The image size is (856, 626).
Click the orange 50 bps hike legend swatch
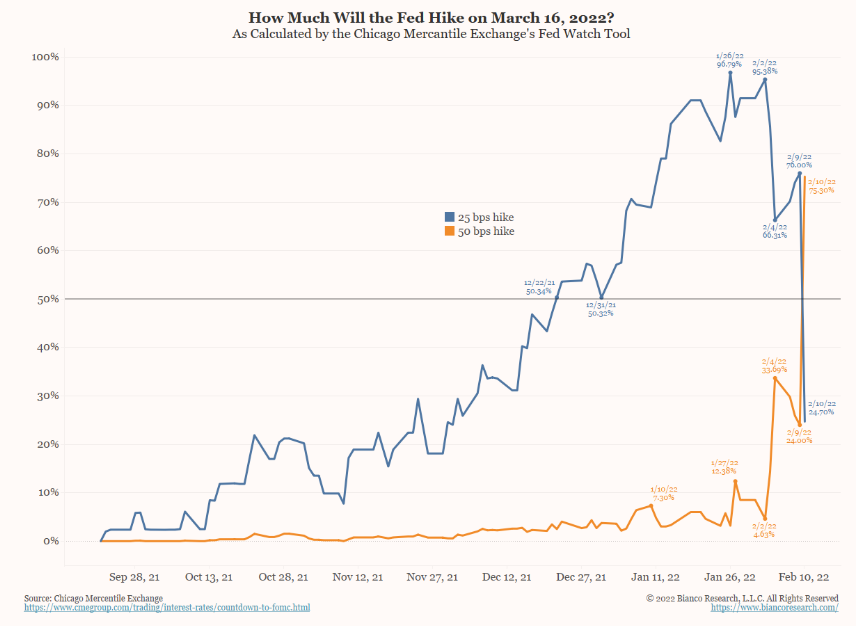click(x=449, y=232)
